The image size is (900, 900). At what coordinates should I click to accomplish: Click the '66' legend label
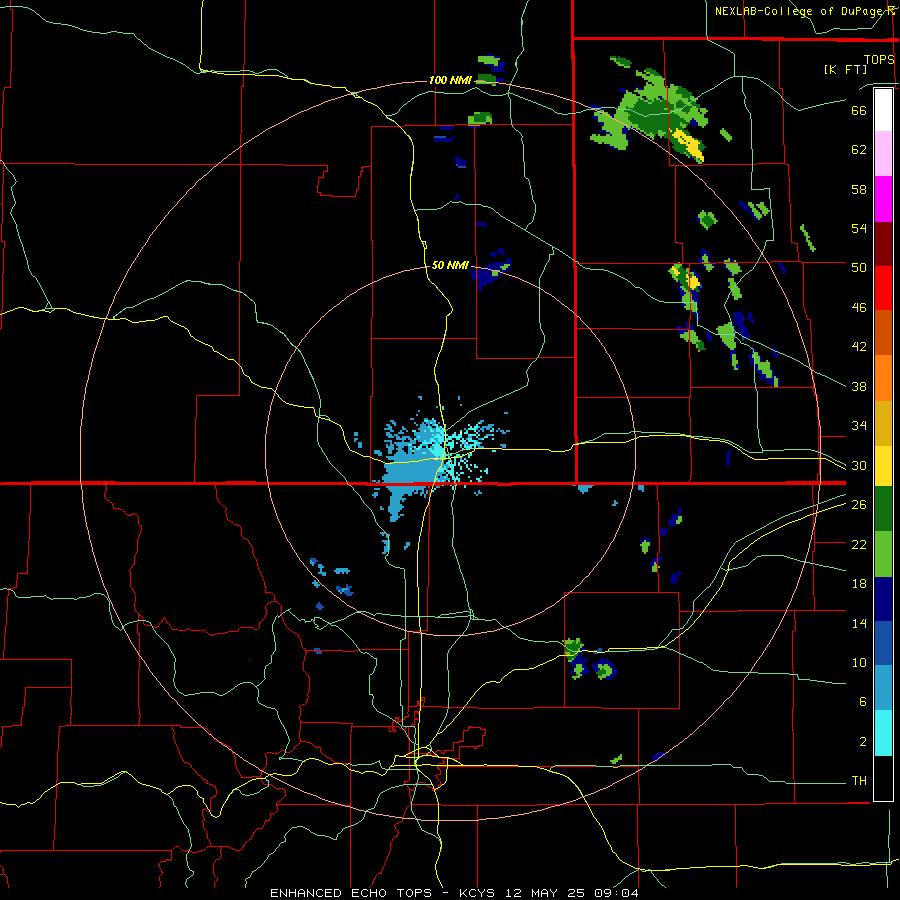point(859,110)
